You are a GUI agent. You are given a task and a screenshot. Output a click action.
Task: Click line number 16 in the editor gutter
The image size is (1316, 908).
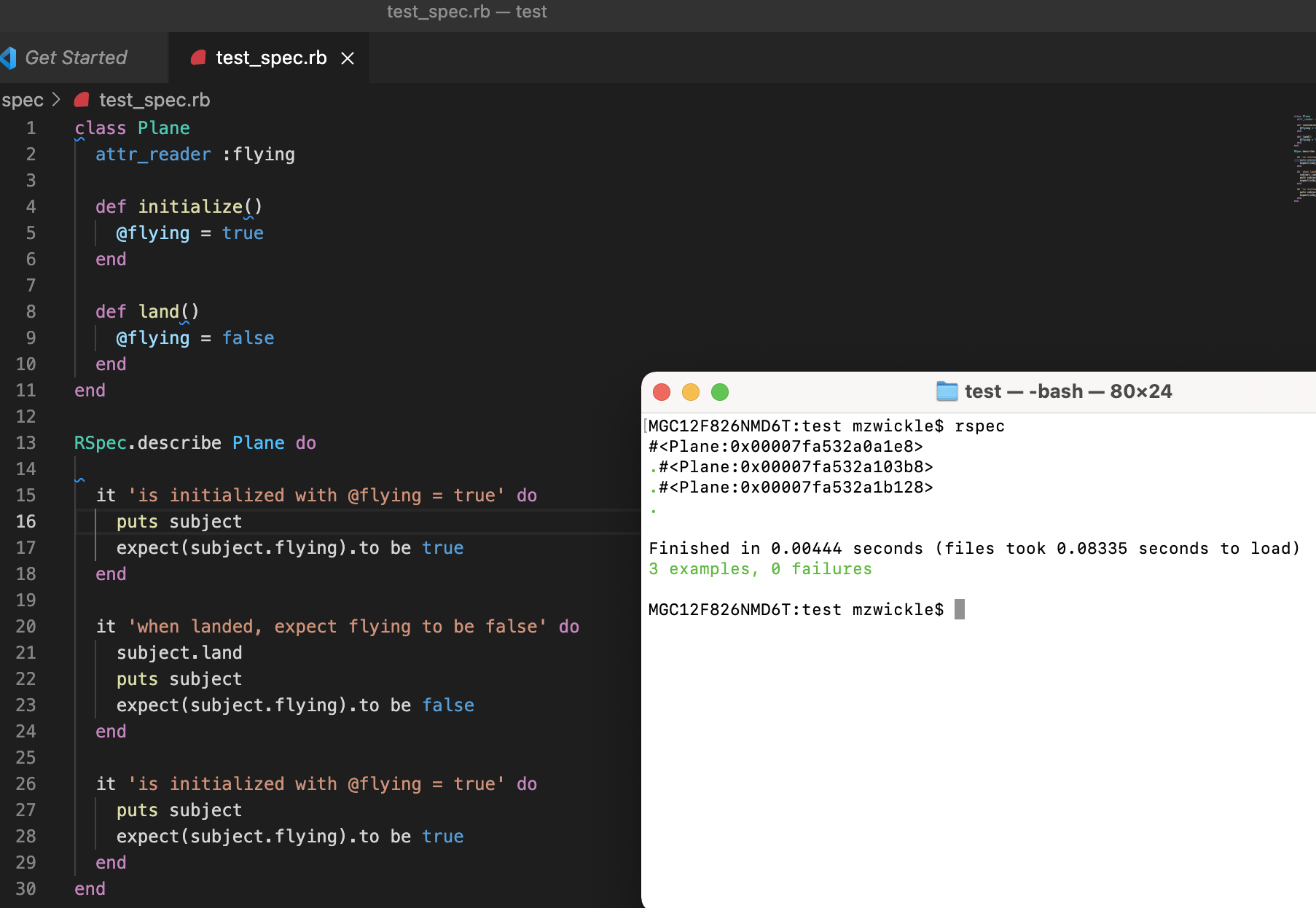(26, 521)
